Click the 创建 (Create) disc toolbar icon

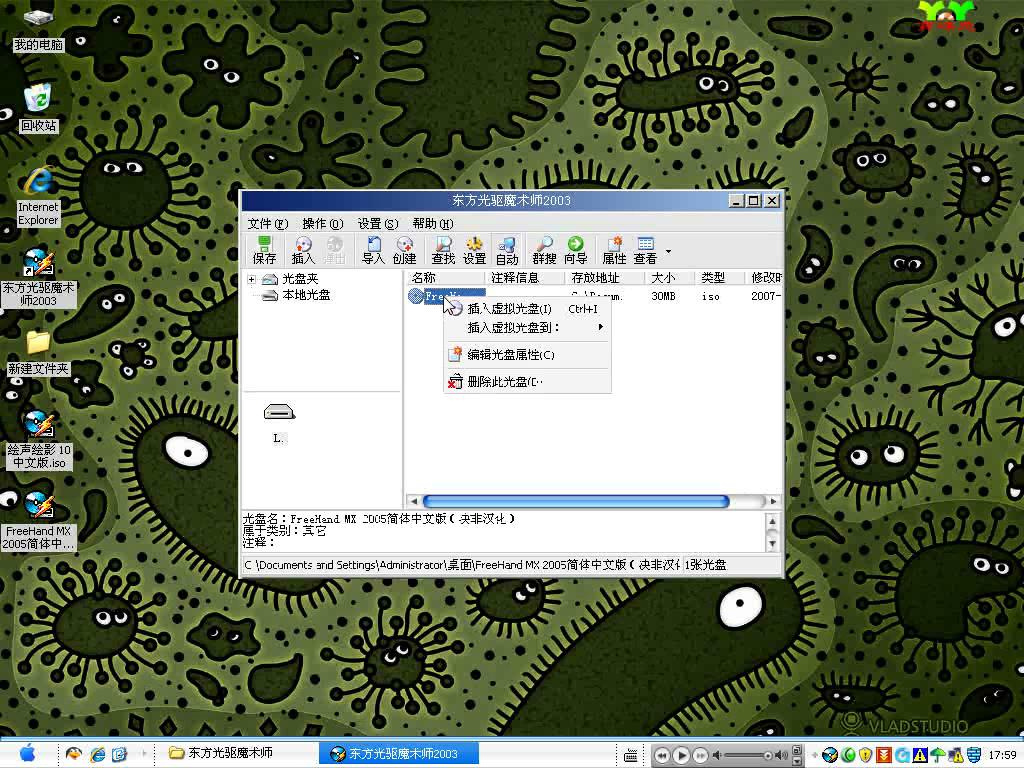[x=405, y=251]
